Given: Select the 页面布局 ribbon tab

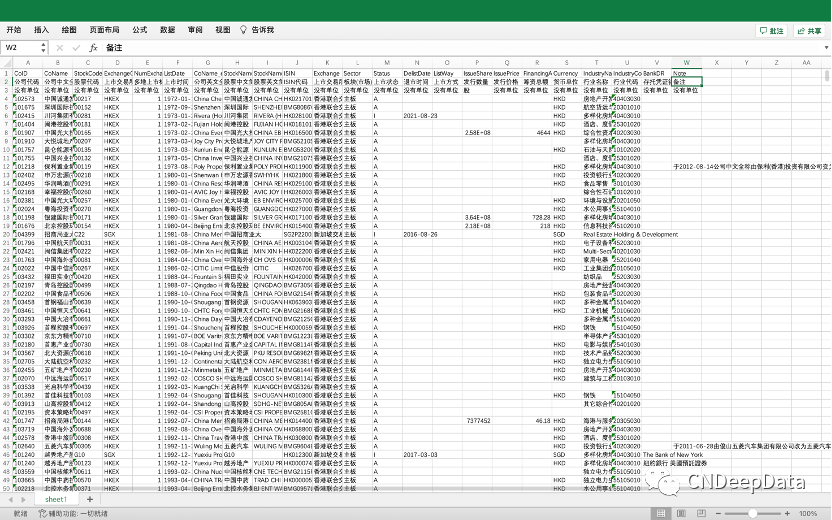Looking at the screenshot, I should [105, 30].
